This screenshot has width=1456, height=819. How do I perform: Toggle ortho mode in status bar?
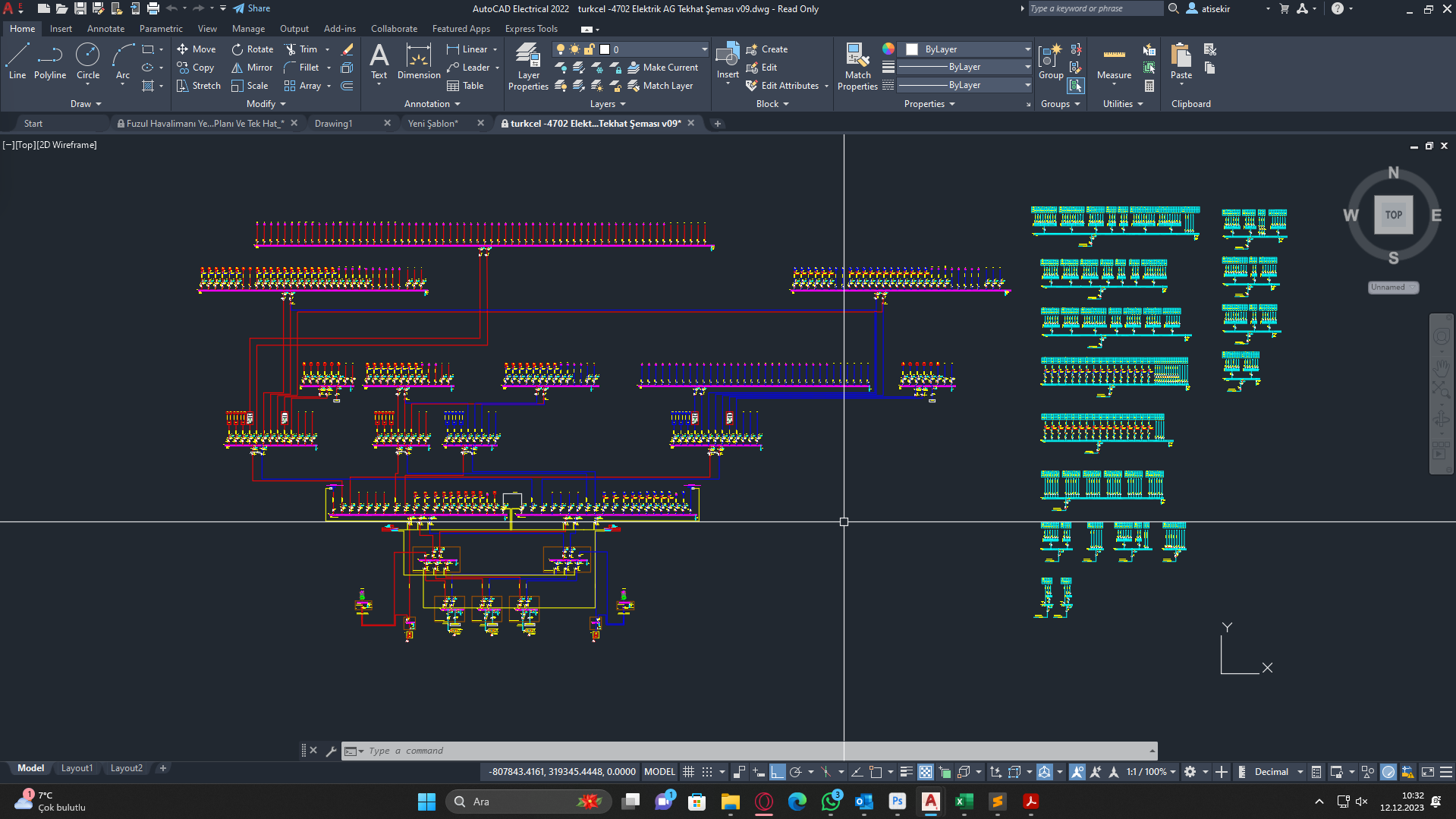point(777,772)
